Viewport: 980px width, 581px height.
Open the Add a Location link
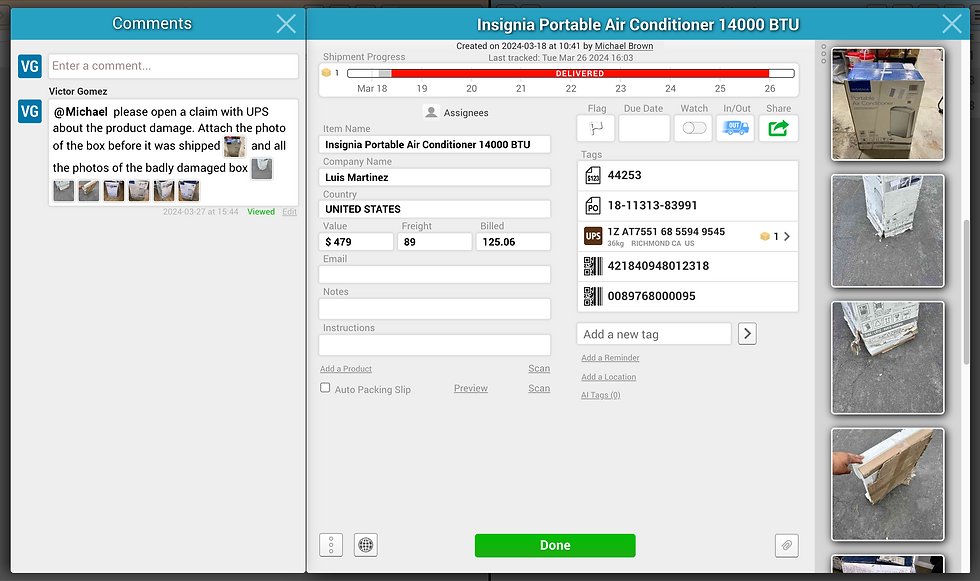pyautogui.click(x=608, y=377)
